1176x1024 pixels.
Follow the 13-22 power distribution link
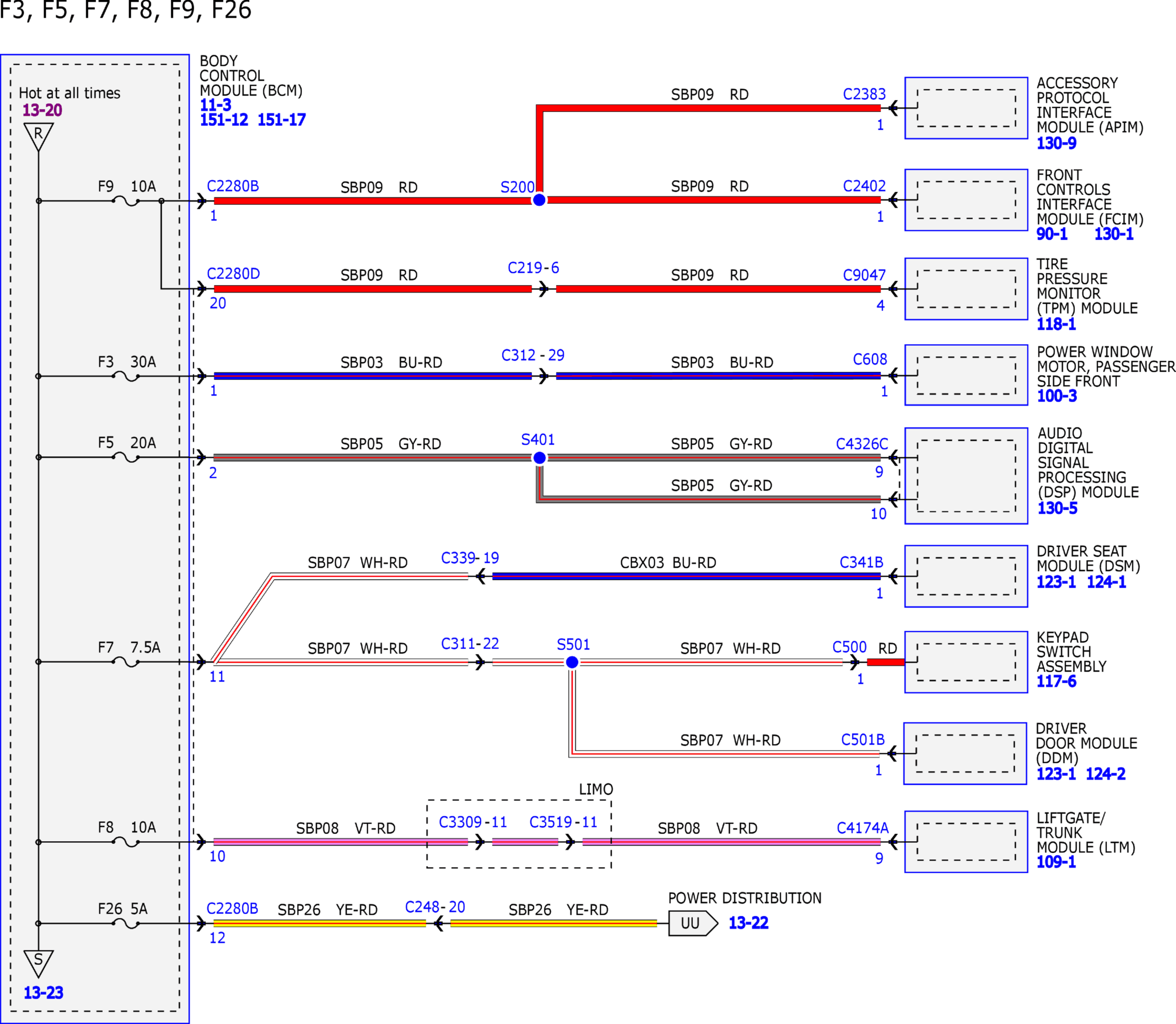click(748, 923)
